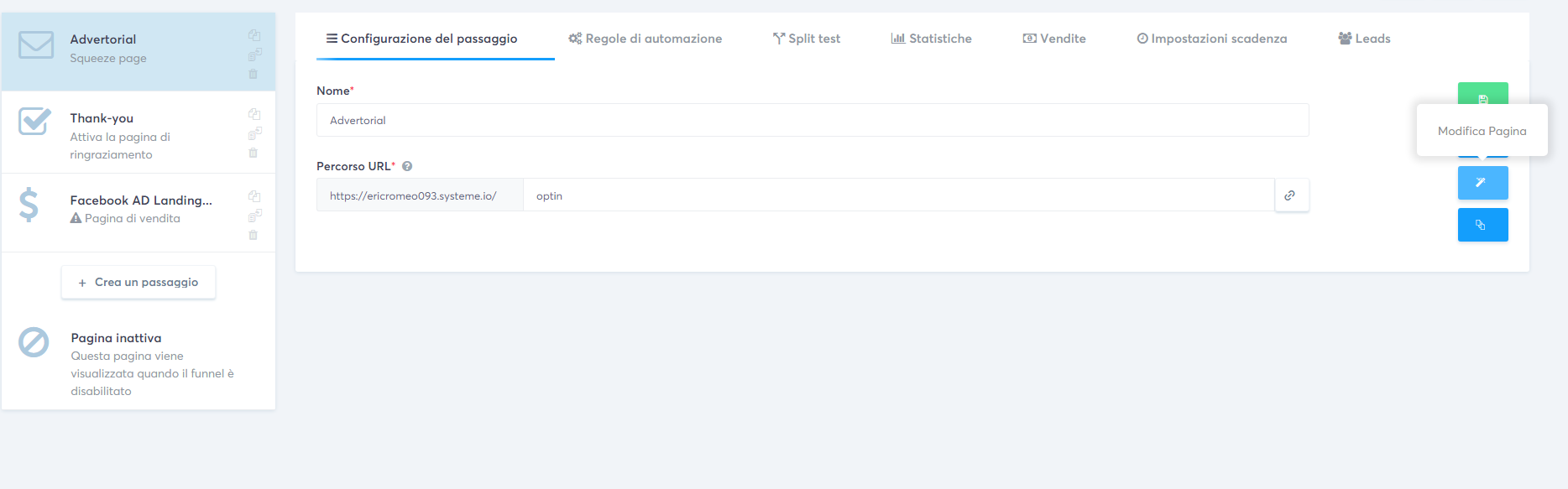
Task: Click the checkmark icon of Thank-you step
Action: point(35,122)
